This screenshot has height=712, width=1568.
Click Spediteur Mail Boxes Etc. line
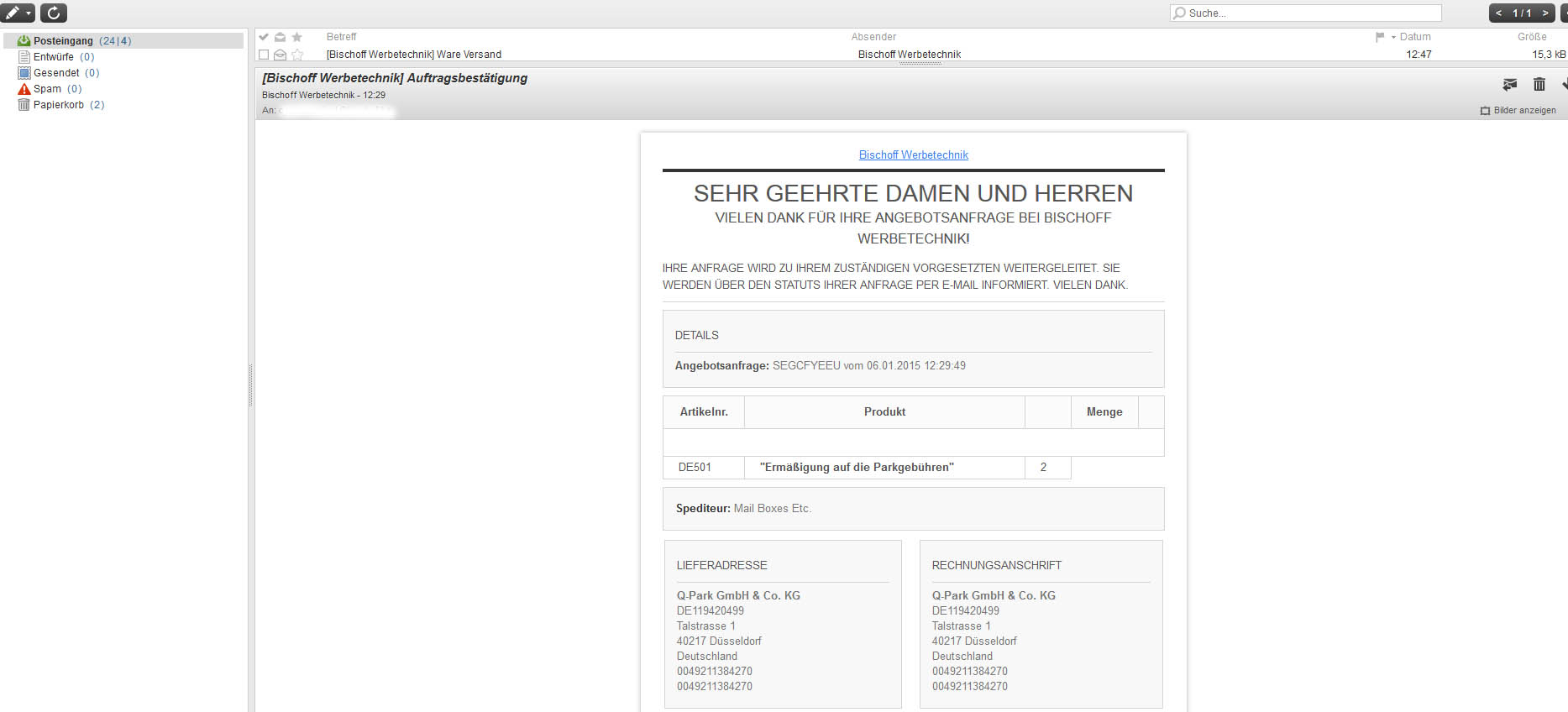click(x=743, y=509)
